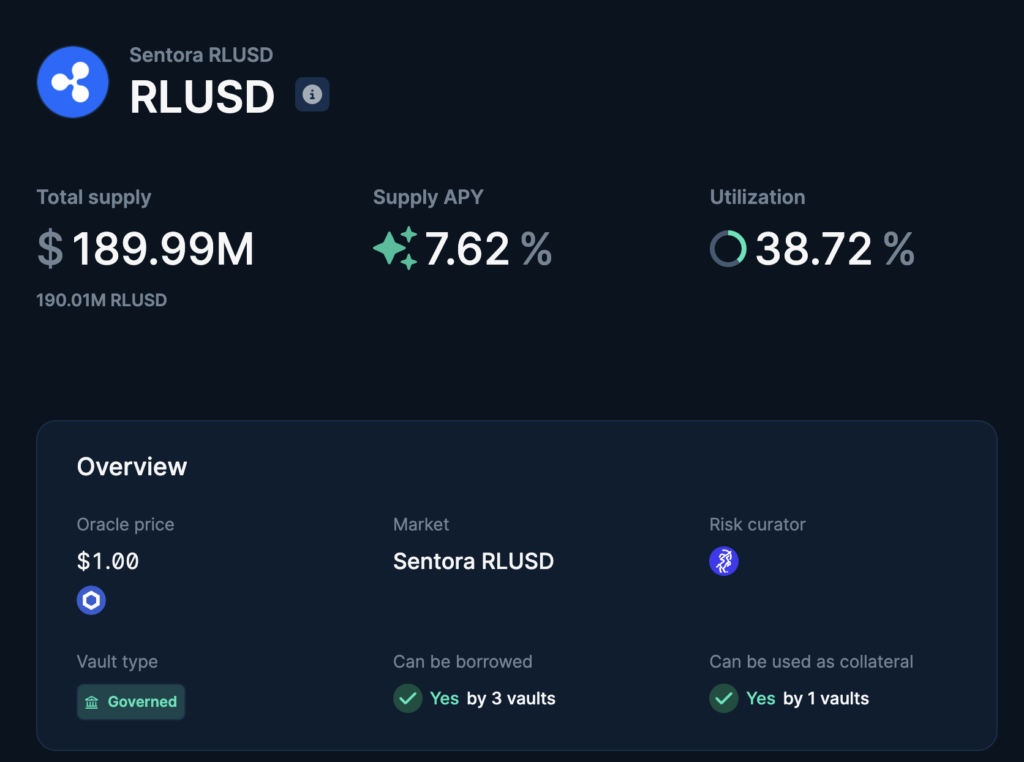This screenshot has width=1024, height=762.
Task: Select the Chainlink oracle price icon
Action: (91, 600)
